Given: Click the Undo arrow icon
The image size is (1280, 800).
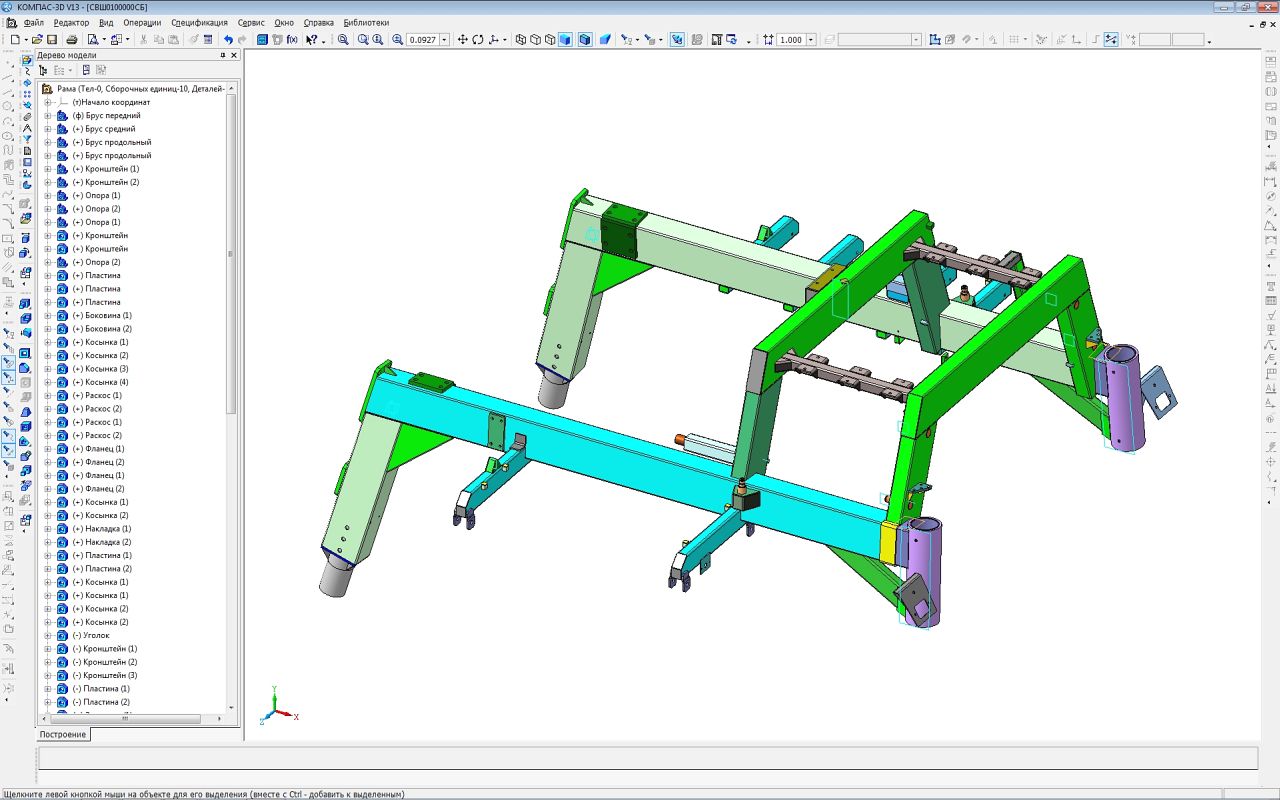Looking at the screenshot, I should pyautogui.click(x=228, y=40).
